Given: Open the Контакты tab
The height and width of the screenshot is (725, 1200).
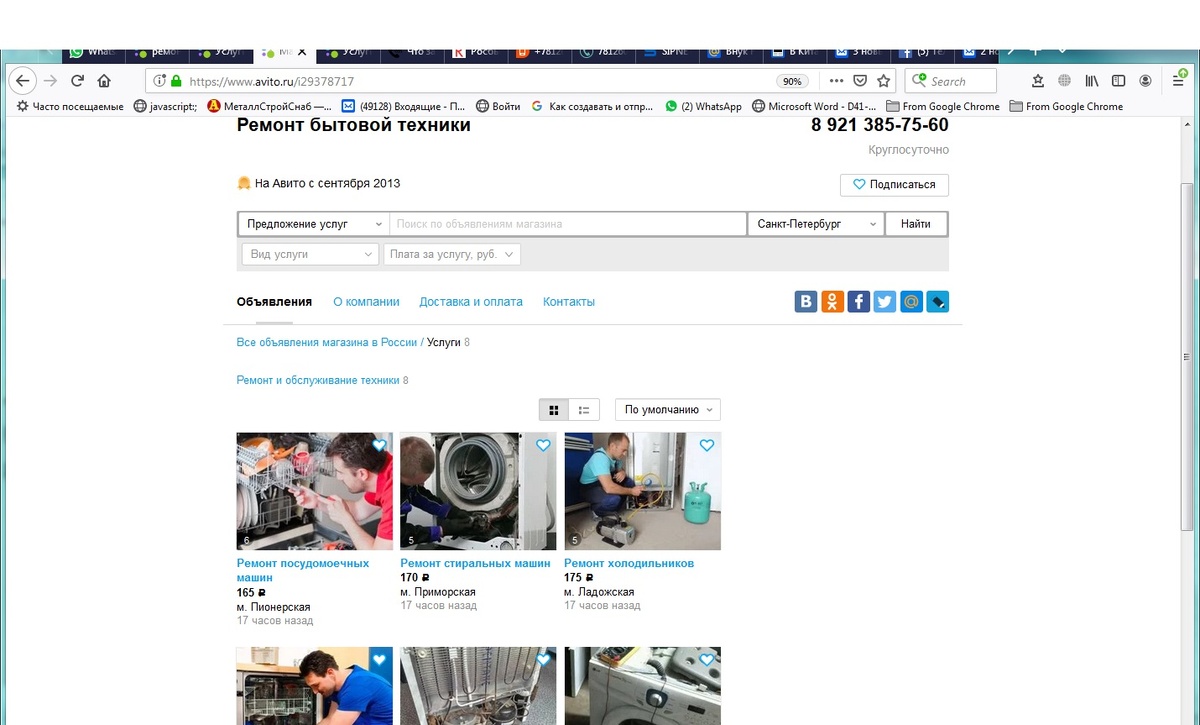Looking at the screenshot, I should (x=569, y=302).
